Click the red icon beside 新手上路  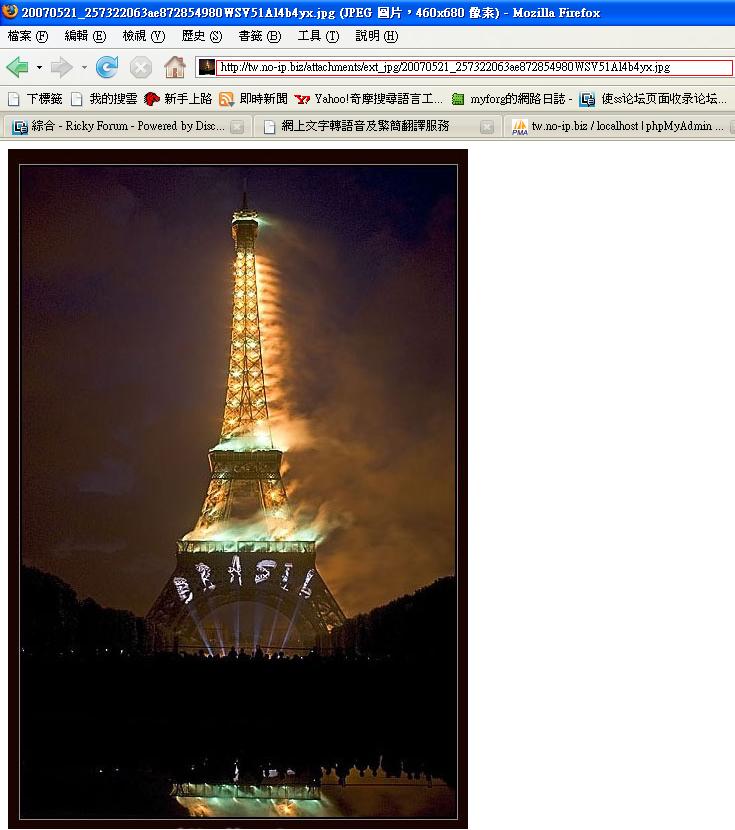click(151, 99)
